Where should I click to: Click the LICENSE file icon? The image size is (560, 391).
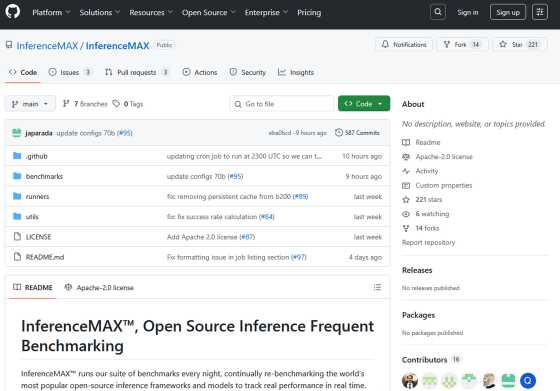point(17,236)
